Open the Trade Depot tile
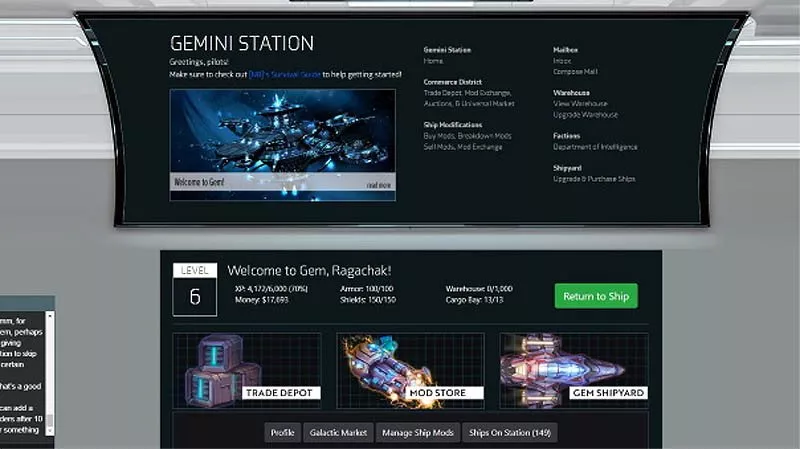This screenshot has width=800, height=449. click(247, 370)
